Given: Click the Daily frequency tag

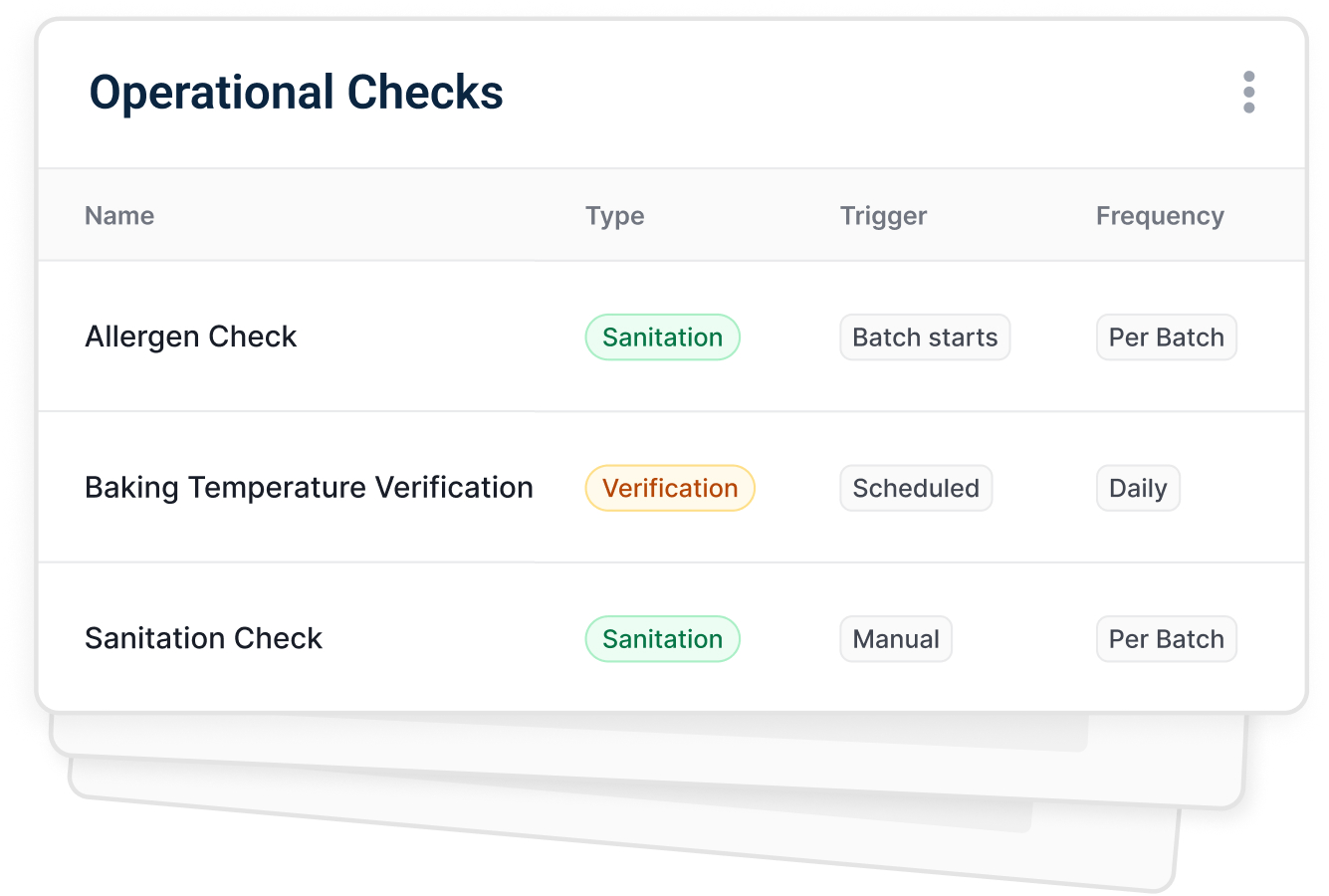Looking at the screenshot, I should pyautogui.click(x=1138, y=488).
